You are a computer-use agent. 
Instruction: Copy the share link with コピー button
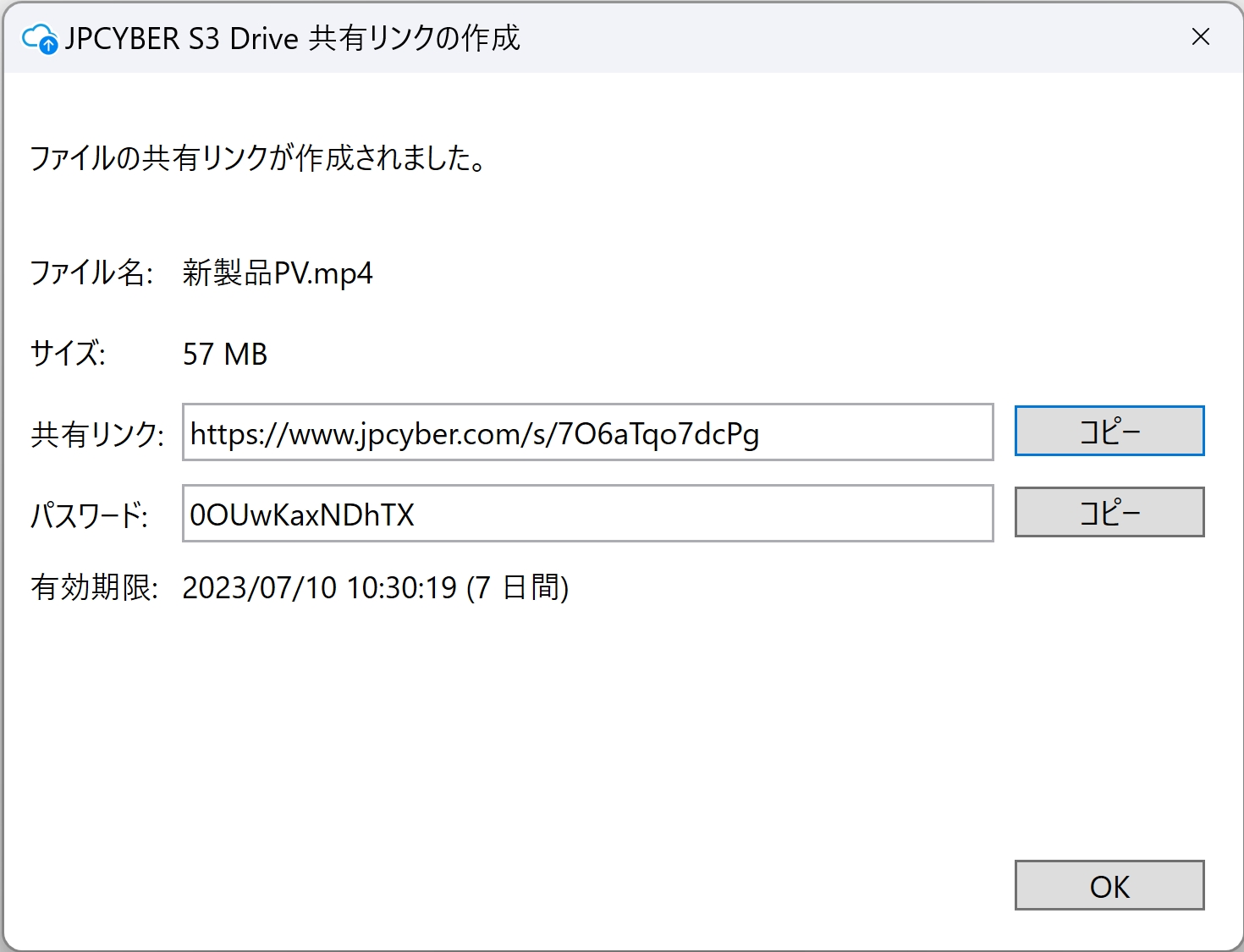[x=1109, y=432]
